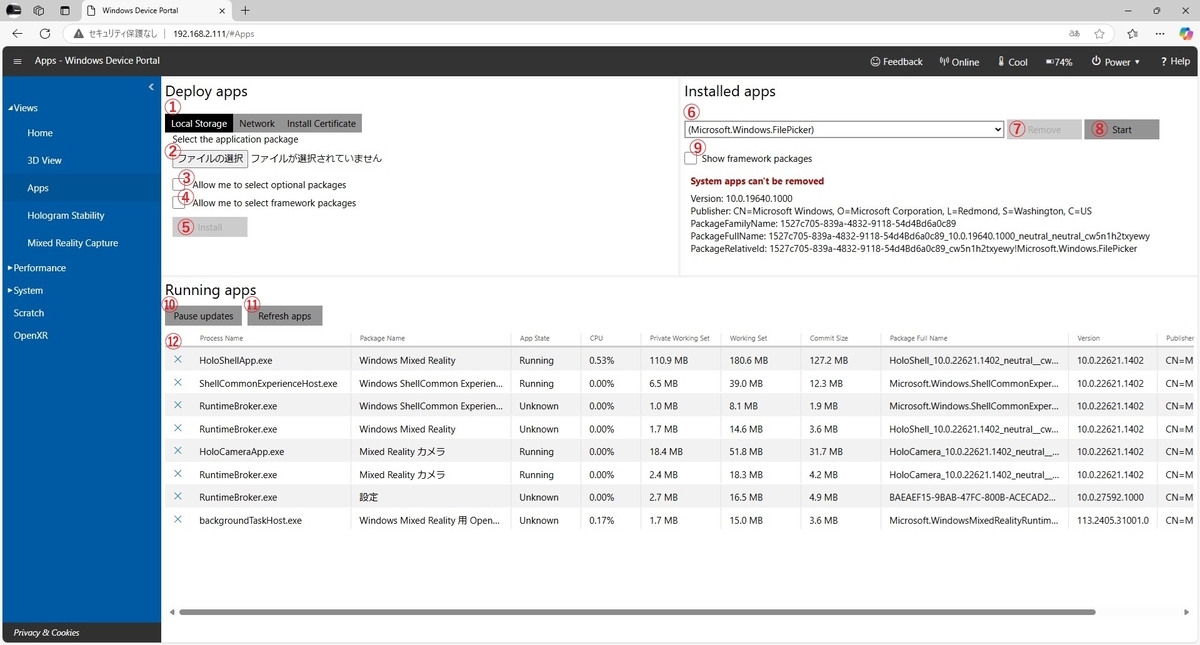1200x645 pixels.
Task: Open the tab actions menu icon
Action: (x=65, y=10)
